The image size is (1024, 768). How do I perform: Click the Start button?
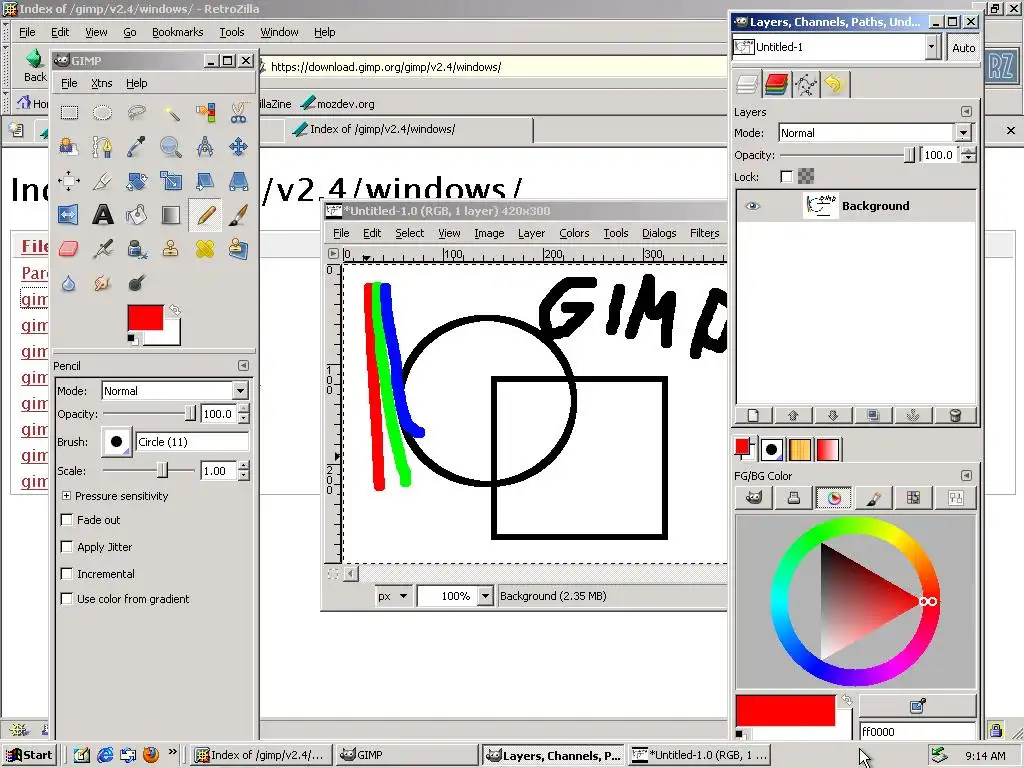[29, 755]
